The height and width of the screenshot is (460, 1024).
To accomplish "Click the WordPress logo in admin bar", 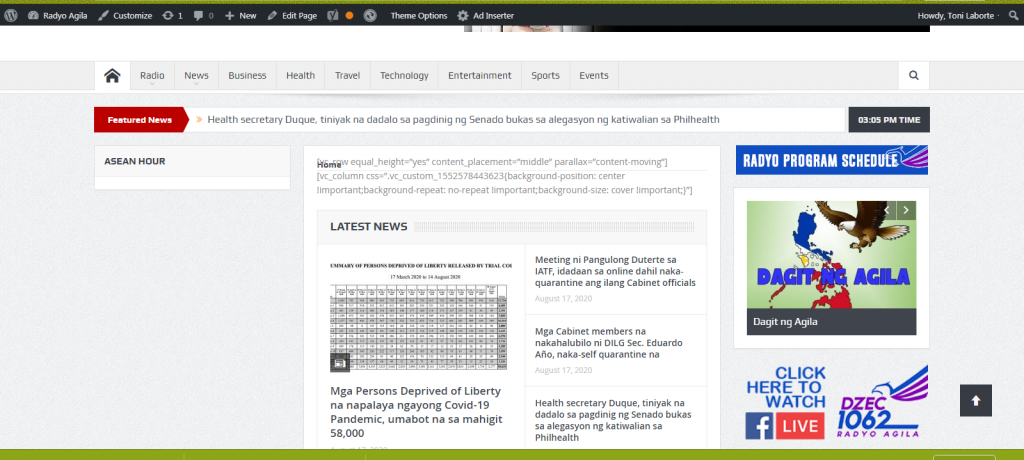I will (x=10, y=16).
